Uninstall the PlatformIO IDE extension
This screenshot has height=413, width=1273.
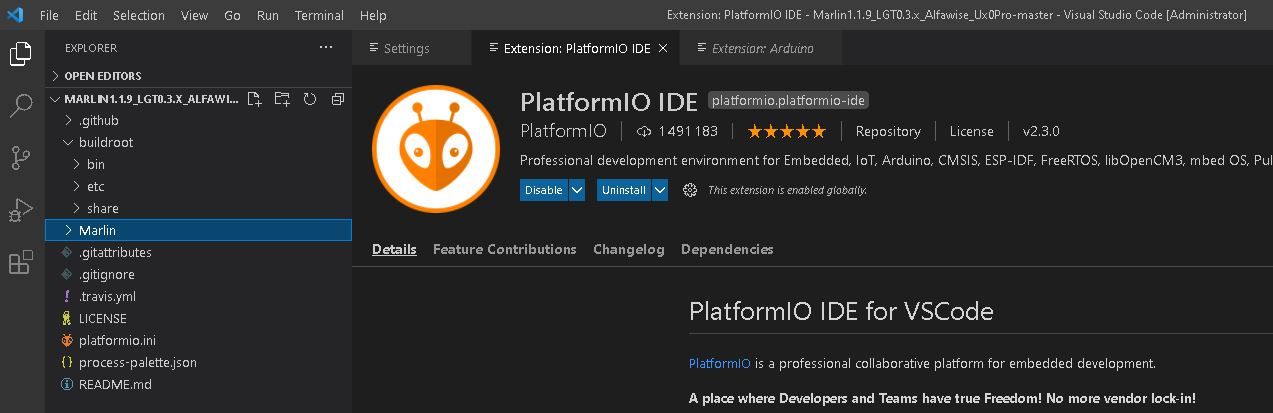click(x=624, y=190)
